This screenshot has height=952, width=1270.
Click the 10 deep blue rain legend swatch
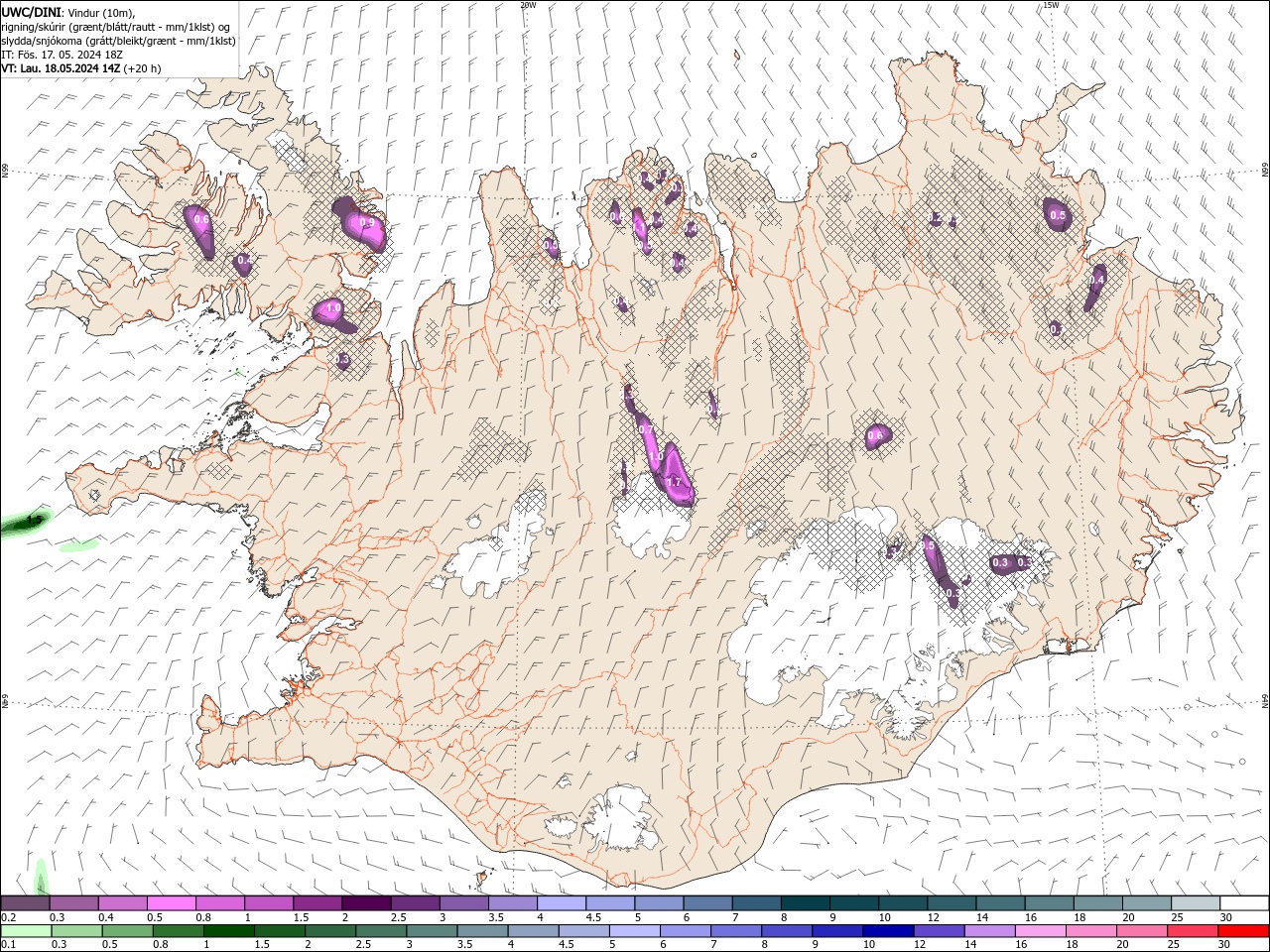(888, 931)
